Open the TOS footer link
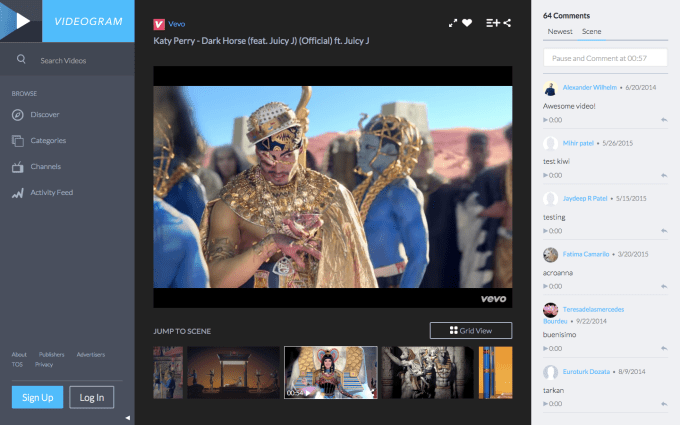Screen dimensions: 680x425 click(x=17, y=364)
